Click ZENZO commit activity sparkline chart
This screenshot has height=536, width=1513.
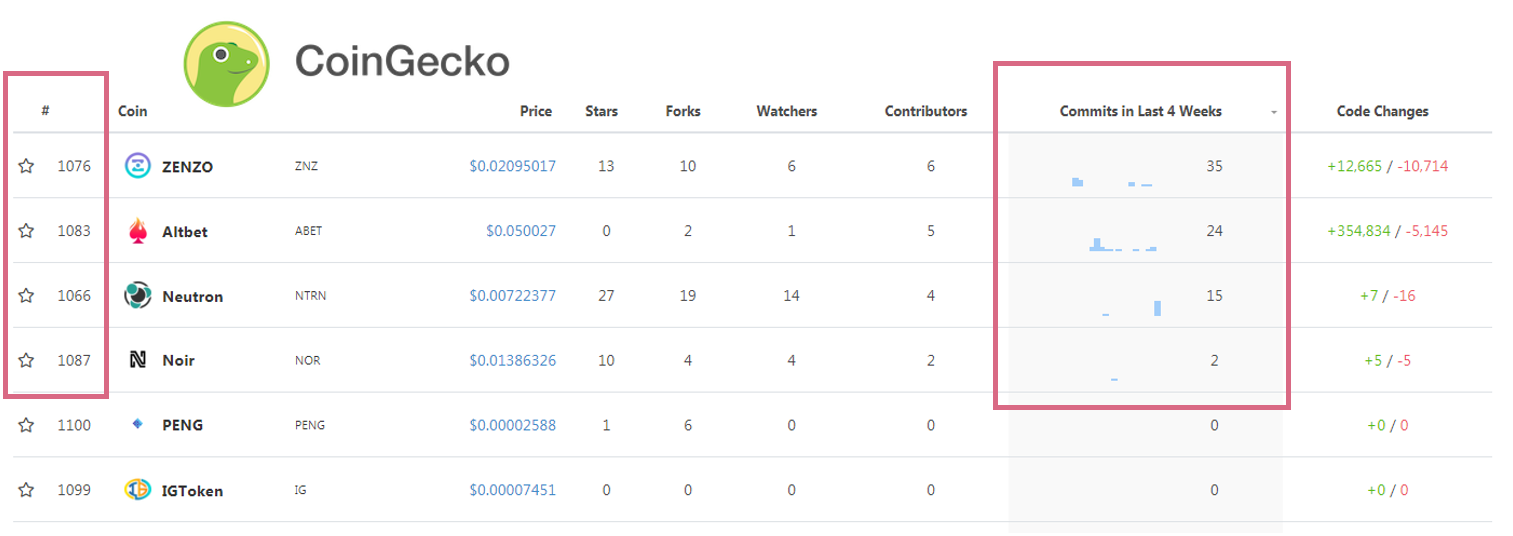(x=1112, y=181)
